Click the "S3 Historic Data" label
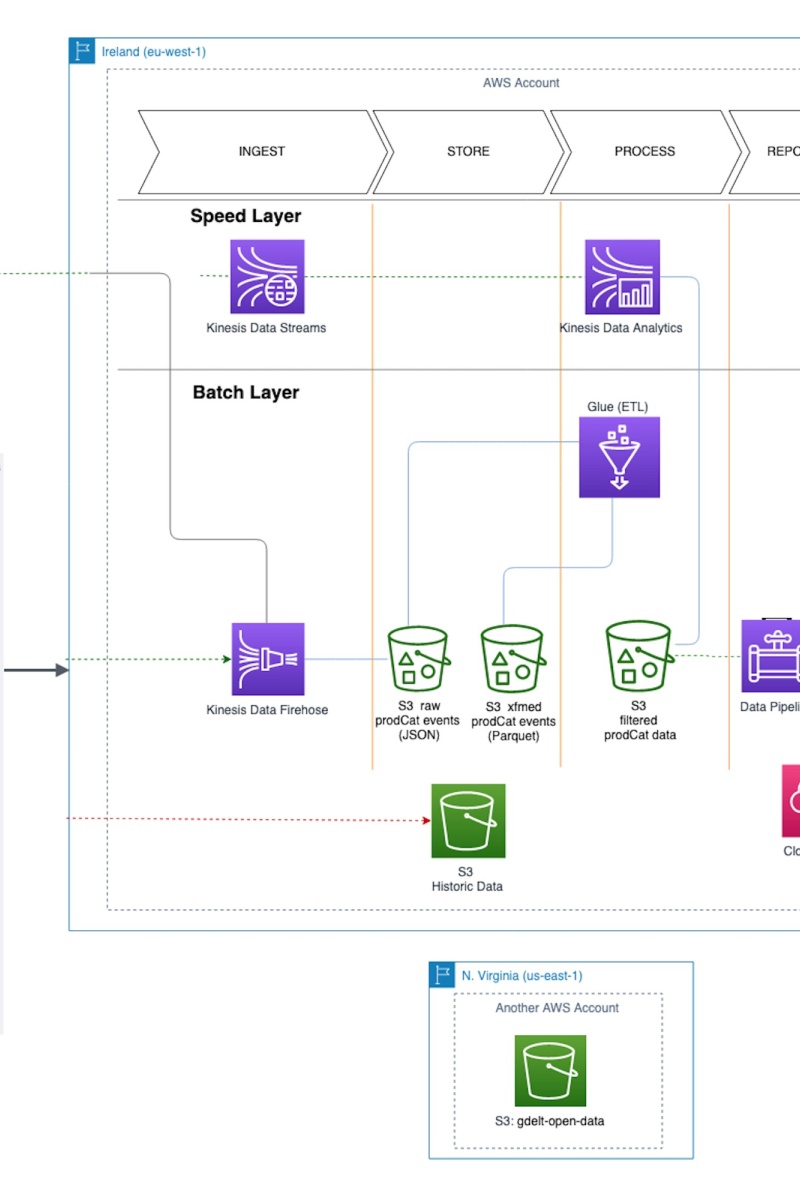This screenshot has height=1200, width=800. pyautogui.click(x=467, y=879)
